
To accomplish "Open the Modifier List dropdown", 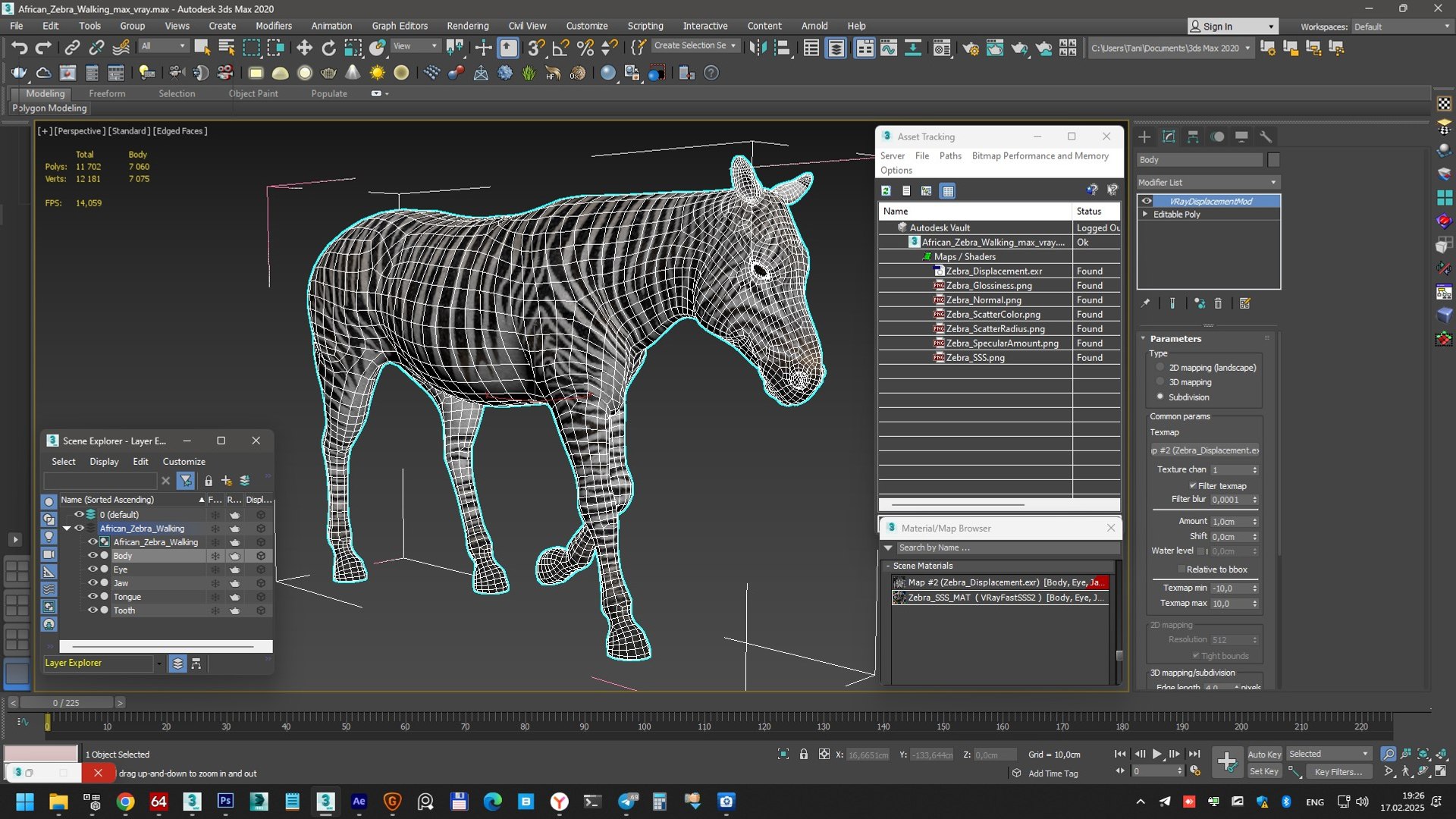I will tap(1209, 183).
